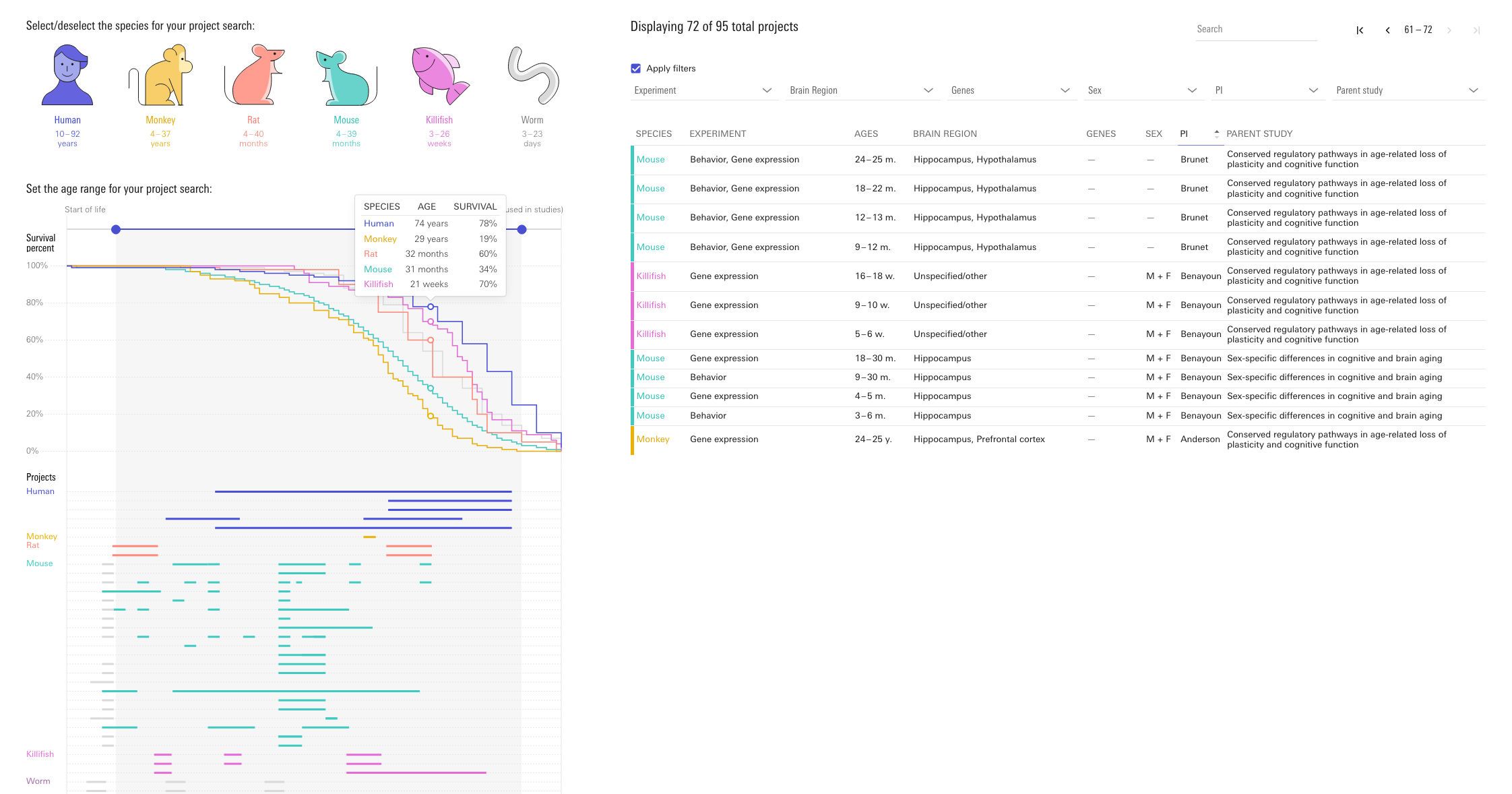
Task: Open Killifish project aged 9–10 w.
Action: pos(1058,305)
